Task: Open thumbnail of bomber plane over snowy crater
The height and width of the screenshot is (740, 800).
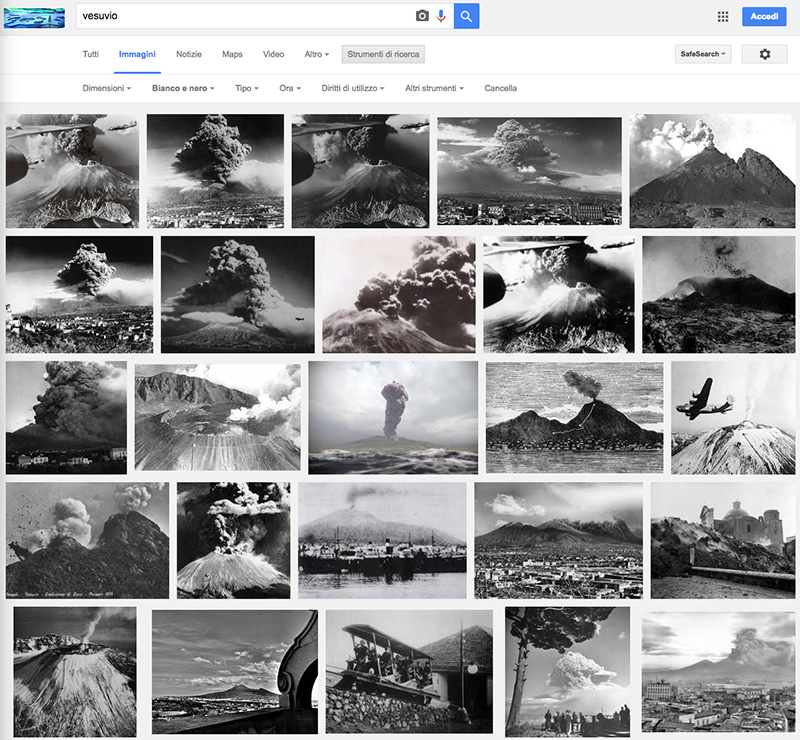Action: [x=733, y=418]
